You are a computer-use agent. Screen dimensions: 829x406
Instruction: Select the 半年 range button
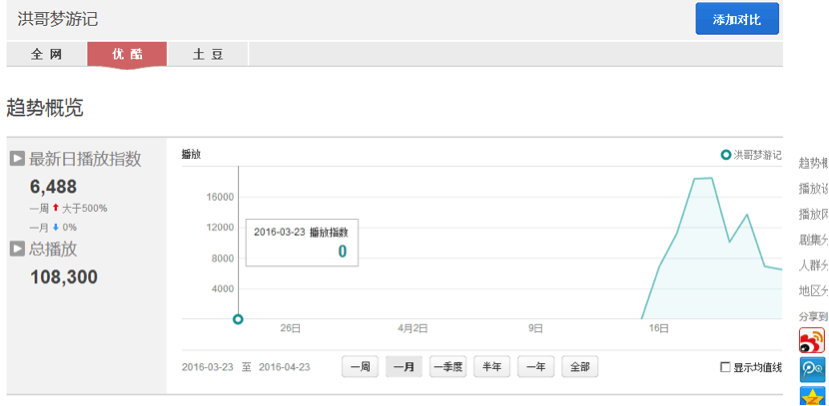click(492, 367)
